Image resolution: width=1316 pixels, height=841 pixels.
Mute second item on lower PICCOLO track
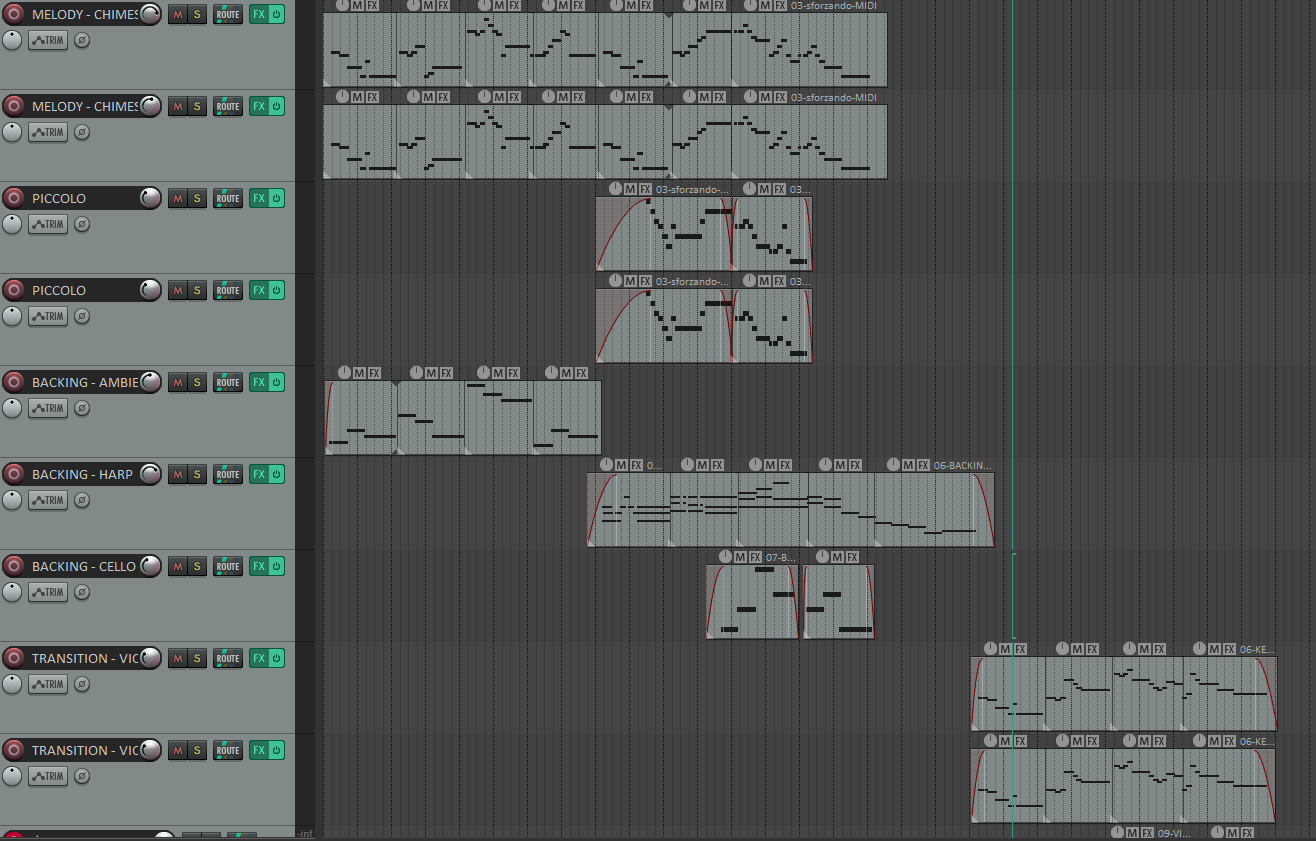point(763,280)
